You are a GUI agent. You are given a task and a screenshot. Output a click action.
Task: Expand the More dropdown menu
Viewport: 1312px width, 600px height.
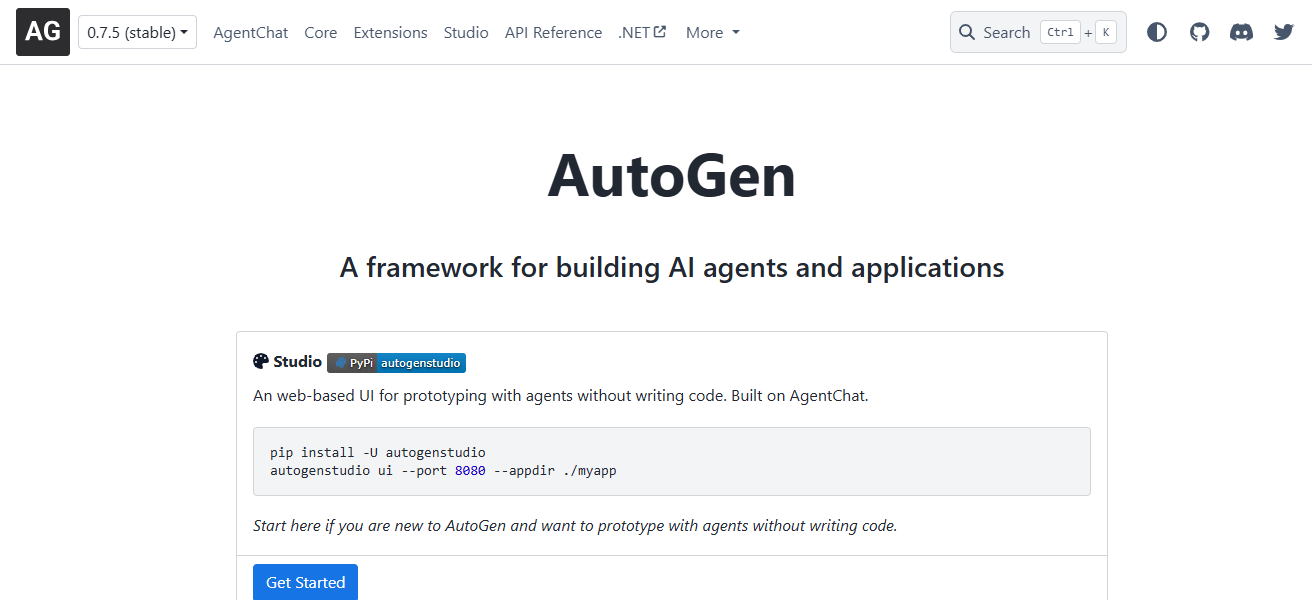click(713, 32)
